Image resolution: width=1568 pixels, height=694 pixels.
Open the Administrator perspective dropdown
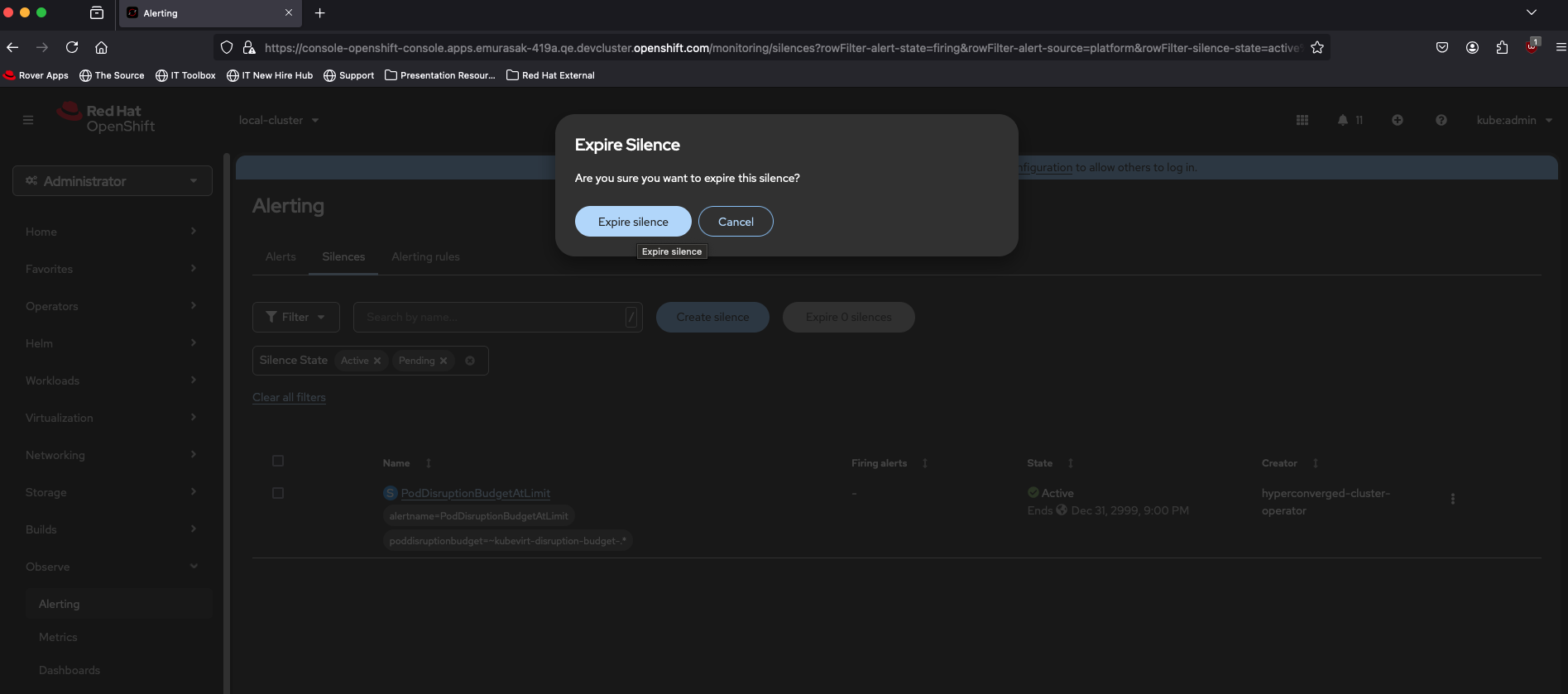(113, 181)
